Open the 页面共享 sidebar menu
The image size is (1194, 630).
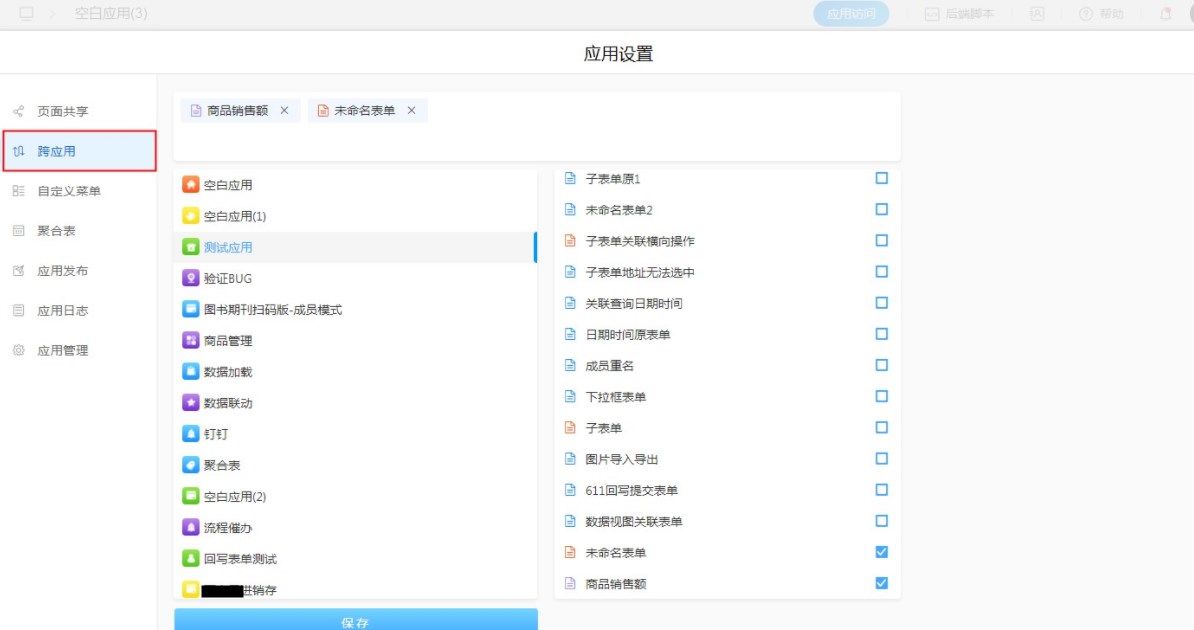tap(62, 111)
